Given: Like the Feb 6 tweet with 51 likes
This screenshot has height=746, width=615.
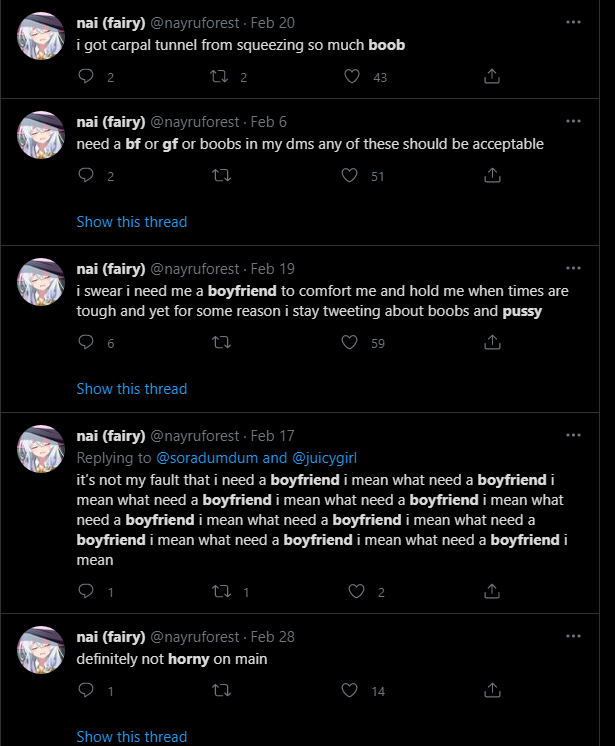Looking at the screenshot, I should point(350,176).
